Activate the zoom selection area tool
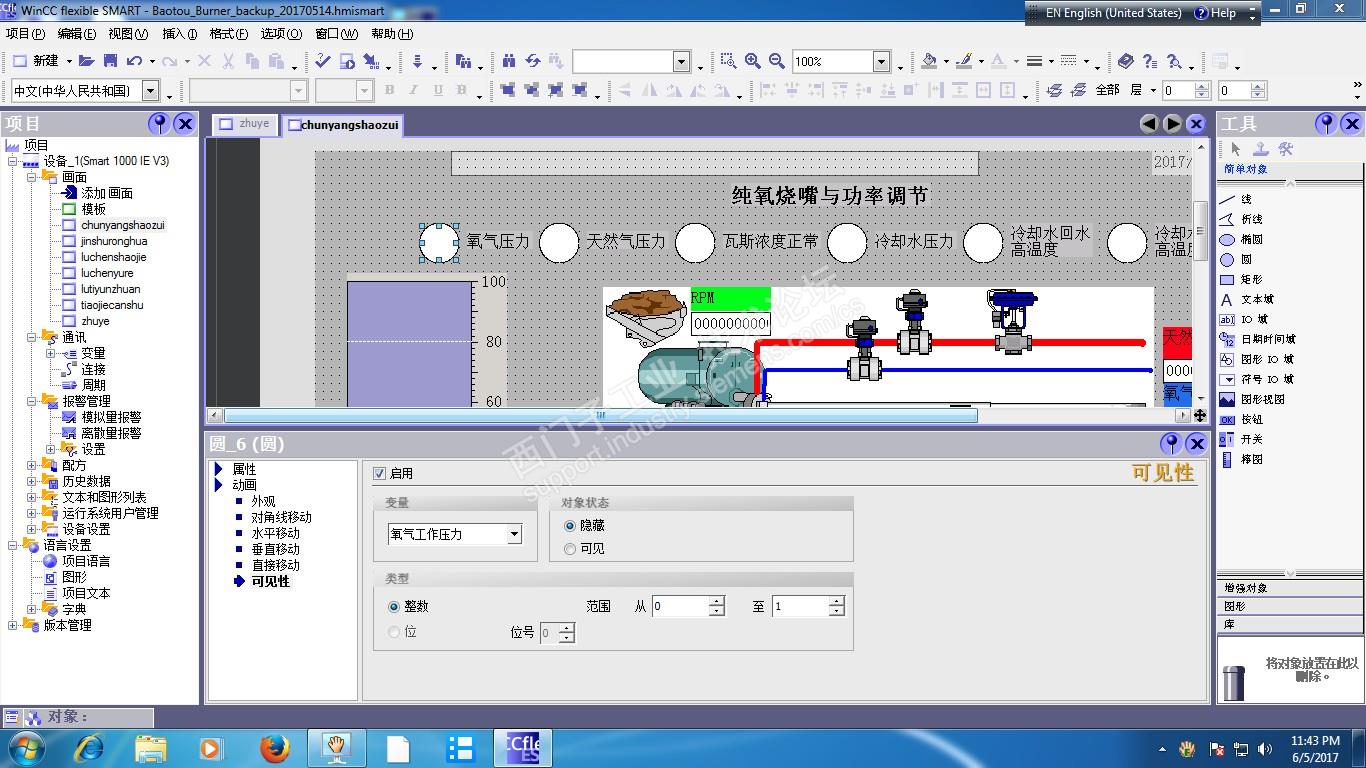The height and width of the screenshot is (768, 1366). click(x=729, y=61)
